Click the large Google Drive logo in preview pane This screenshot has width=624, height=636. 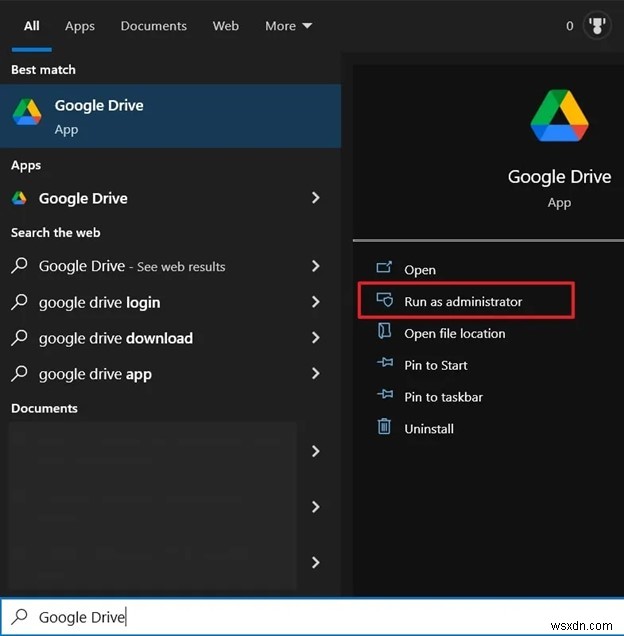click(559, 116)
